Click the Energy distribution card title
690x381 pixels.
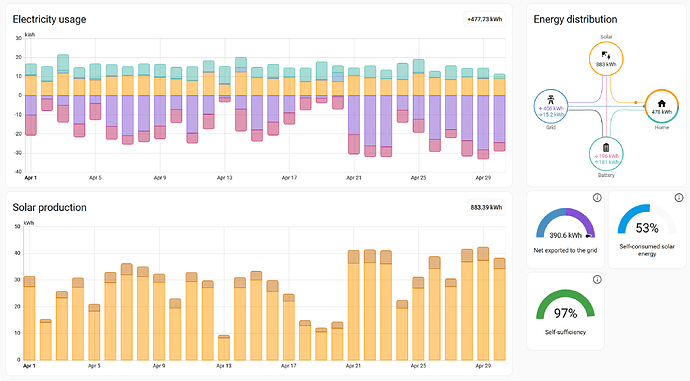coord(575,19)
